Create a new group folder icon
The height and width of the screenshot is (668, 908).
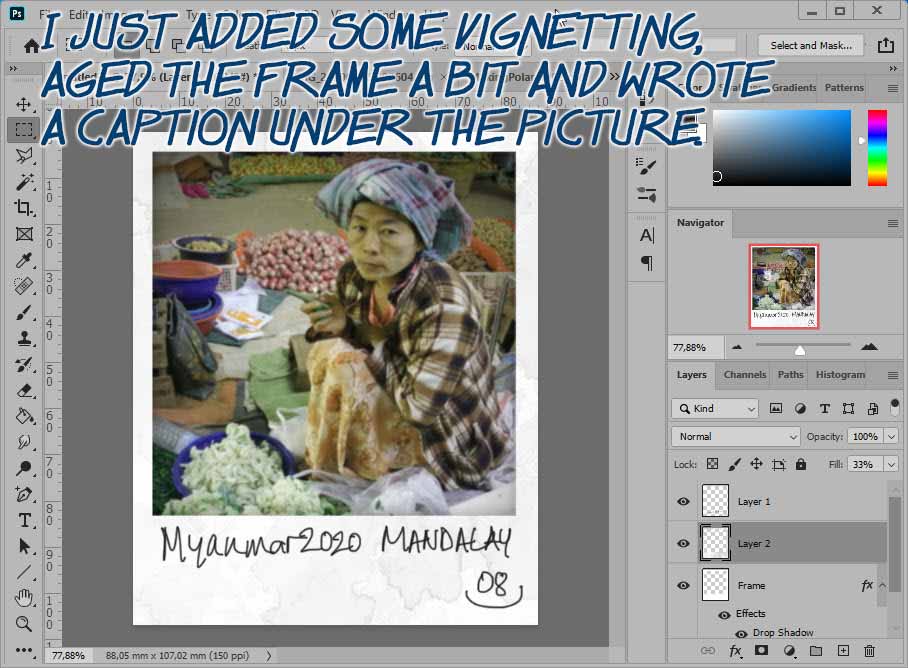816,651
